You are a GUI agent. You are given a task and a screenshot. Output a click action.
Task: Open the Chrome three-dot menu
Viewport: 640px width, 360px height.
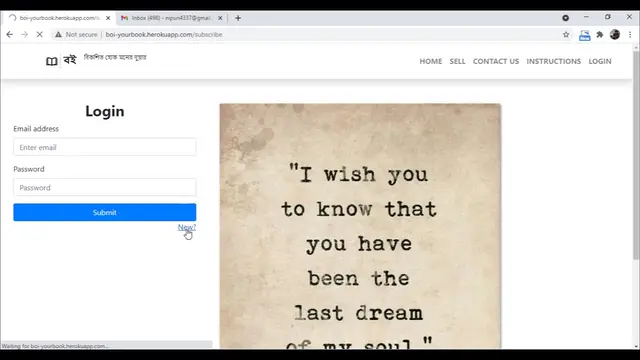pos(630,35)
